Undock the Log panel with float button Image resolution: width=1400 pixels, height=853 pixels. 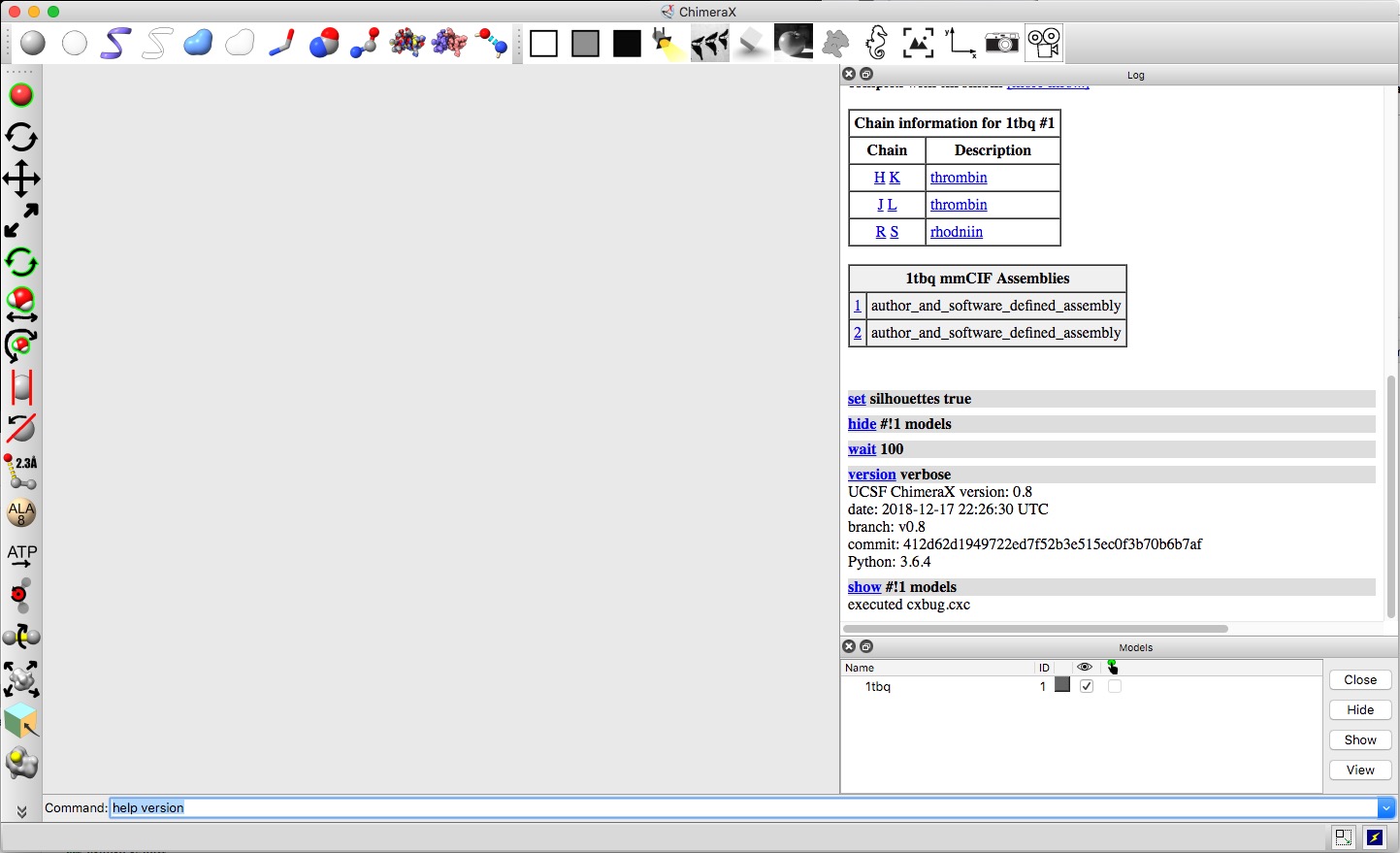867,74
